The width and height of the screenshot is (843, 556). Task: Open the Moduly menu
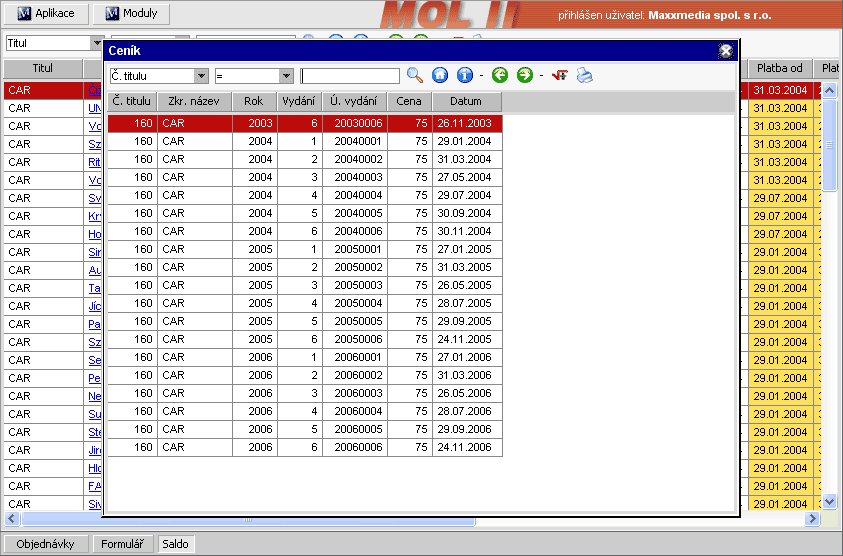pyautogui.click(x=131, y=14)
